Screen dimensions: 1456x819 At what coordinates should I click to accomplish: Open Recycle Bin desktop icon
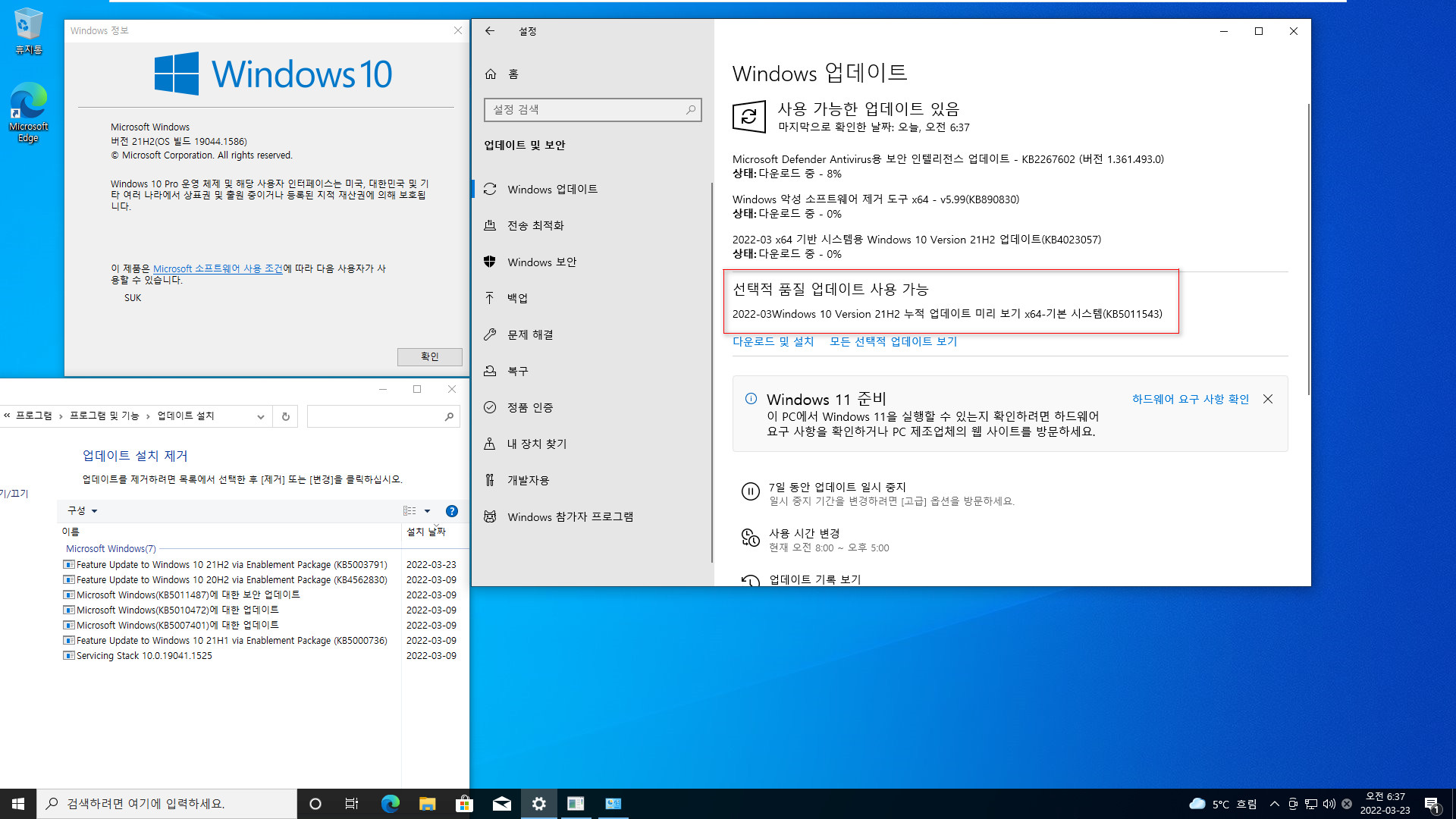click(28, 32)
